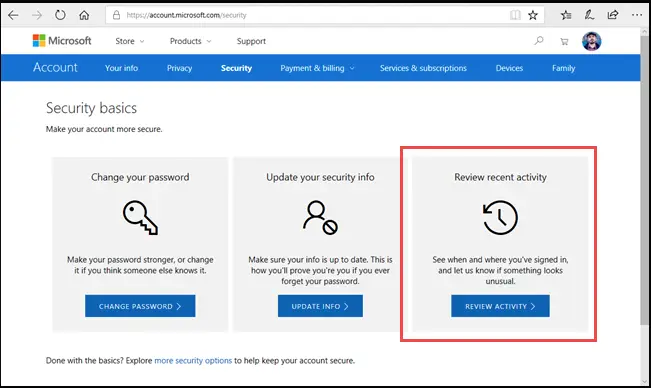Go to the browser home icon
The height and width of the screenshot is (388, 651).
pyautogui.click(x=84, y=15)
